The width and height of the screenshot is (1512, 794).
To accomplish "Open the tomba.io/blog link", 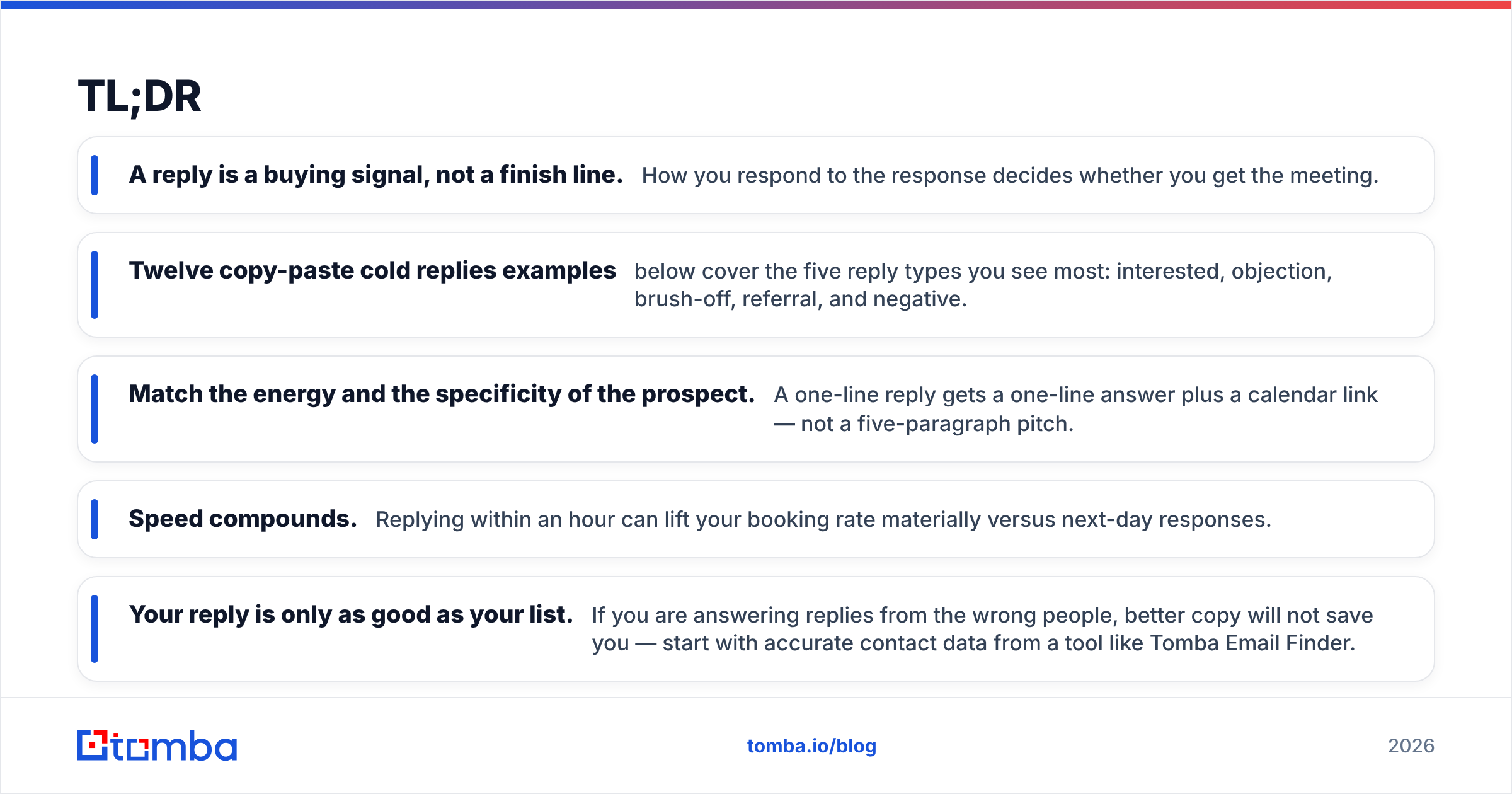I will (811, 746).
